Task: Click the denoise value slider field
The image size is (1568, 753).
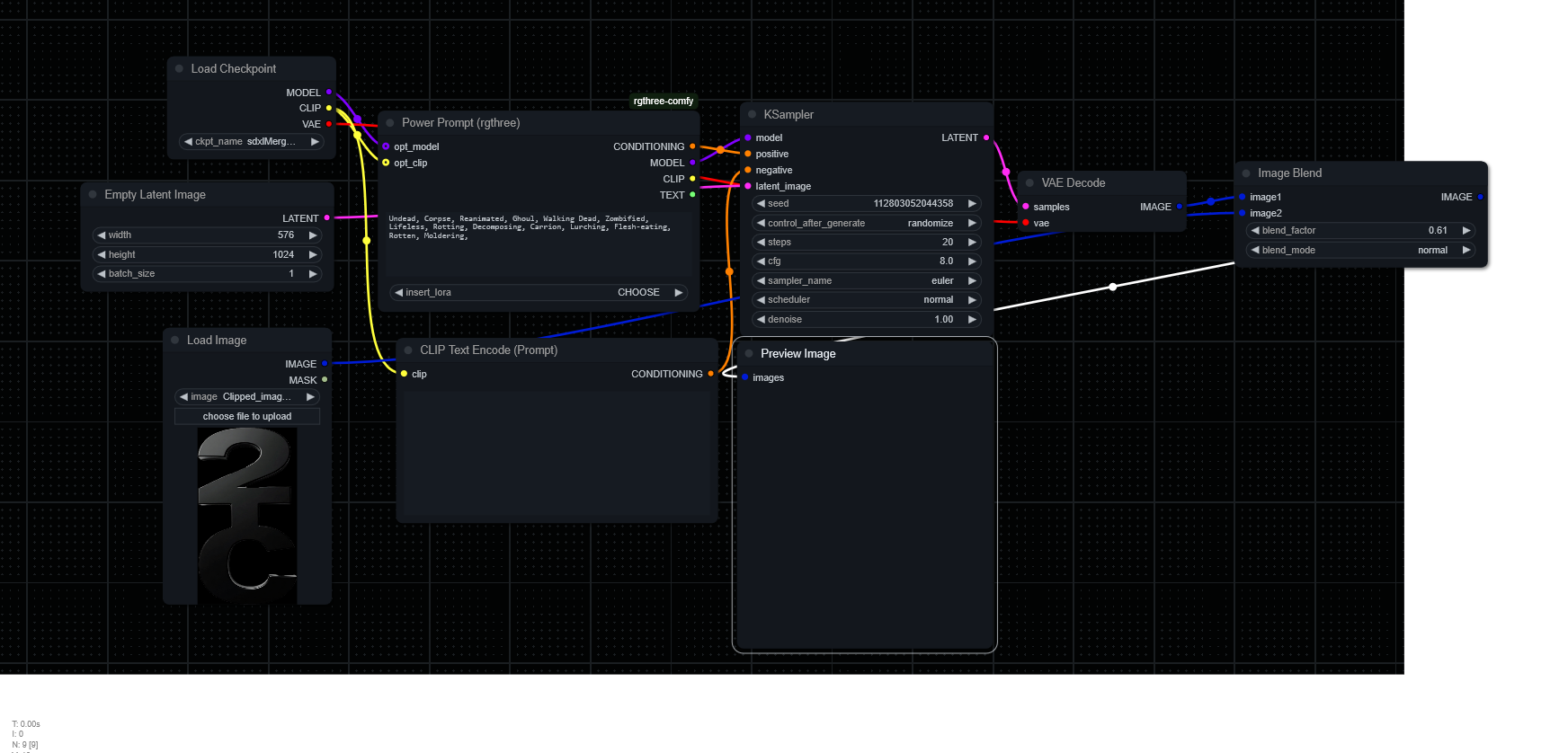Action: pos(865,320)
